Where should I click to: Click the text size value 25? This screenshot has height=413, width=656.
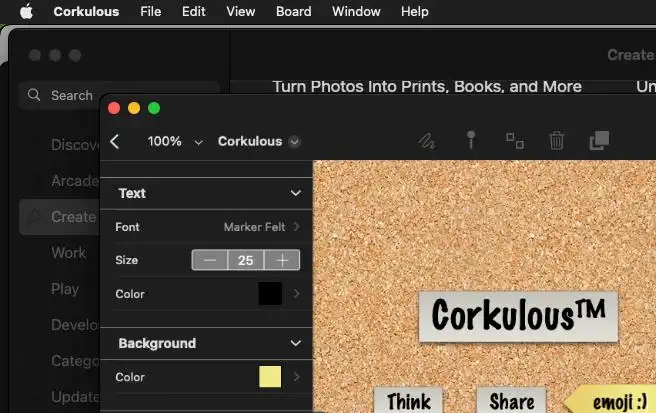(x=246, y=260)
